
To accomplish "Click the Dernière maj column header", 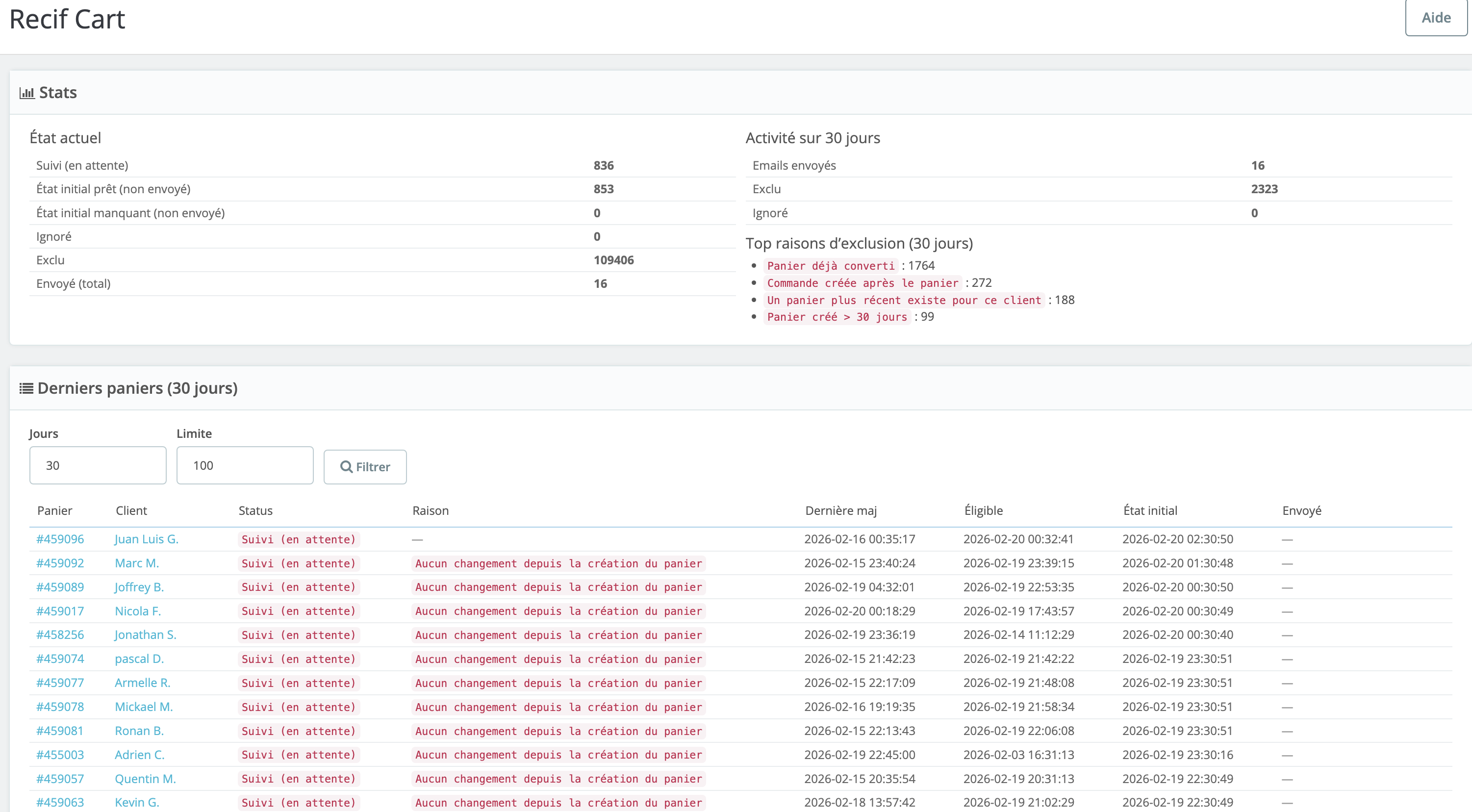I will 841,510.
